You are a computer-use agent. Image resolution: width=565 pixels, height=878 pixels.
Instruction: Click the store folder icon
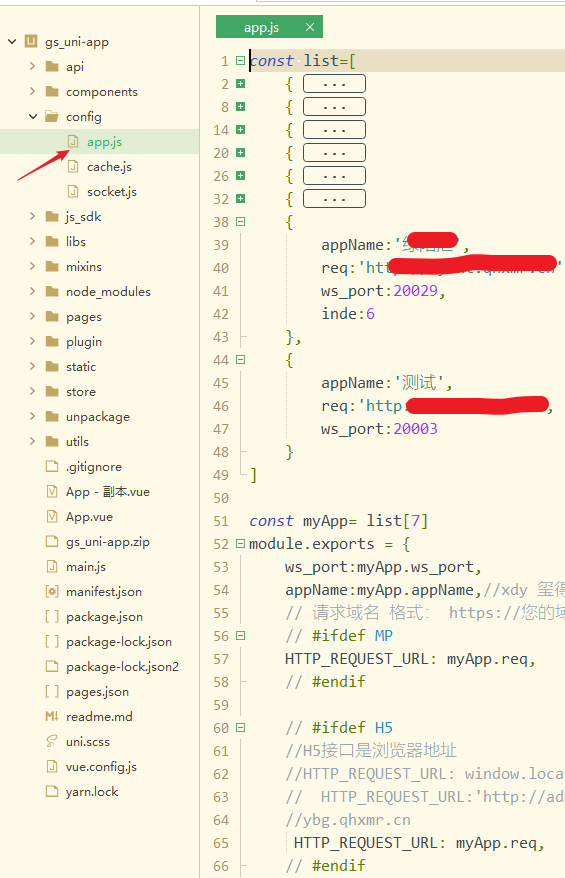pyautogui.click(x=52, y=391)
